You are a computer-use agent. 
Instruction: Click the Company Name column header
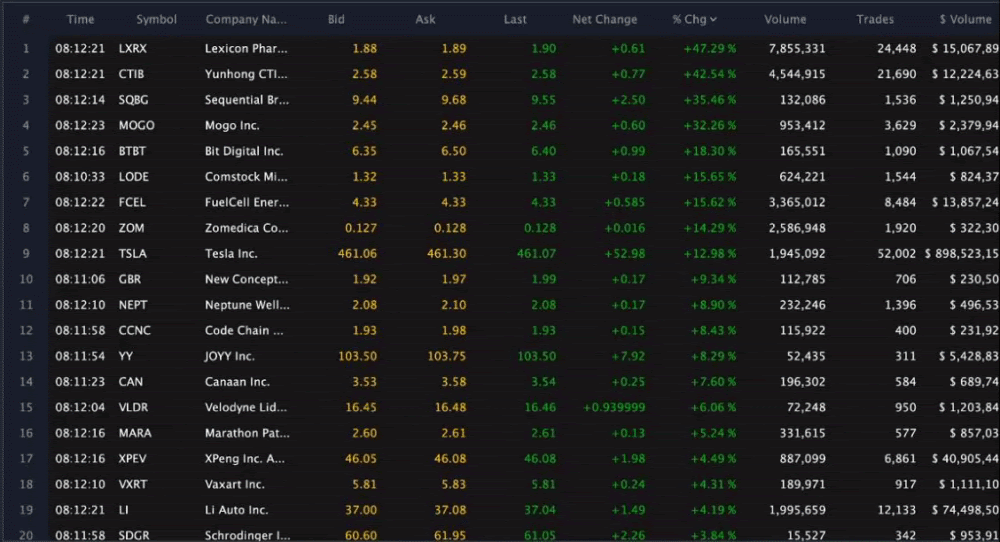point(246,19)
